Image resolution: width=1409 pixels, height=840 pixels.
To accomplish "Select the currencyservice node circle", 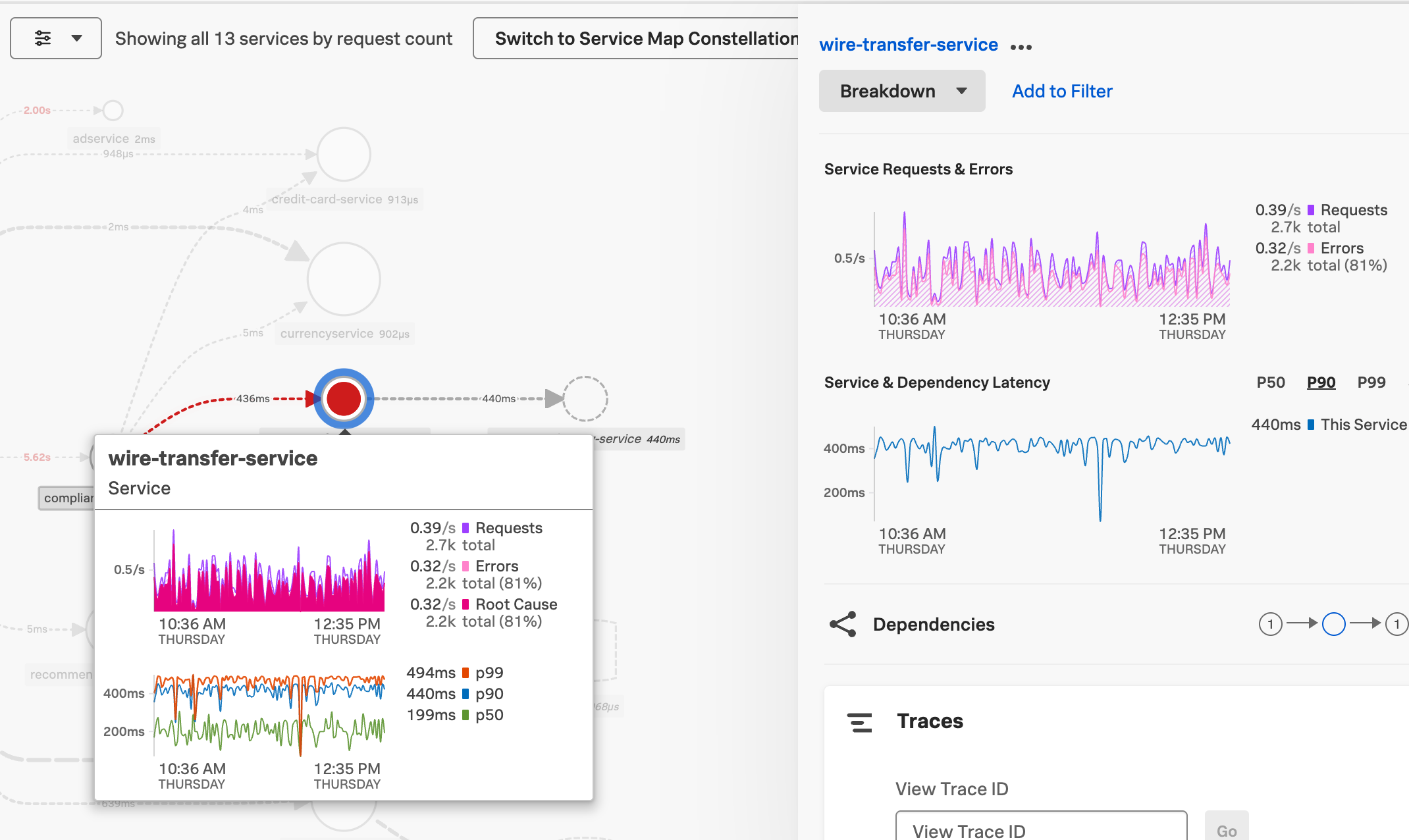I will [x=343, y=278].
